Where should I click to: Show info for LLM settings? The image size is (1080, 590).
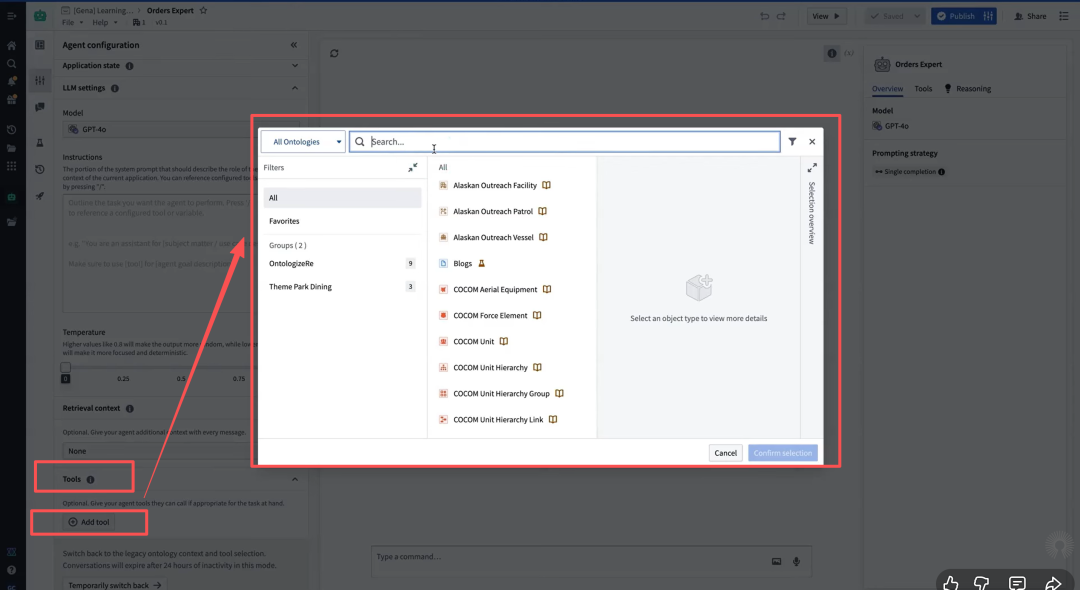pos(115,88)
